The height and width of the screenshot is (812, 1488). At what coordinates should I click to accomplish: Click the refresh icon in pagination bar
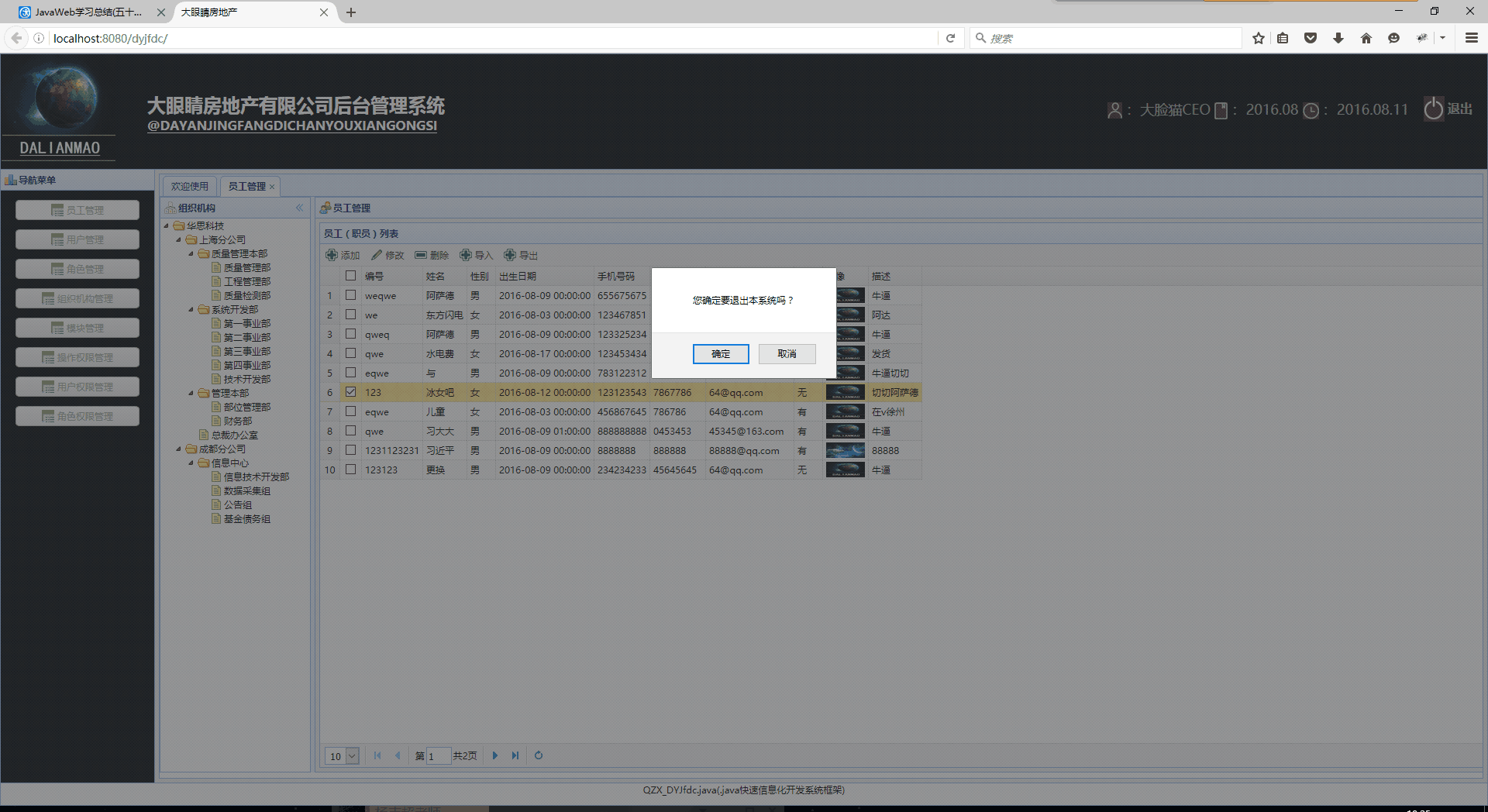[539, 755]
